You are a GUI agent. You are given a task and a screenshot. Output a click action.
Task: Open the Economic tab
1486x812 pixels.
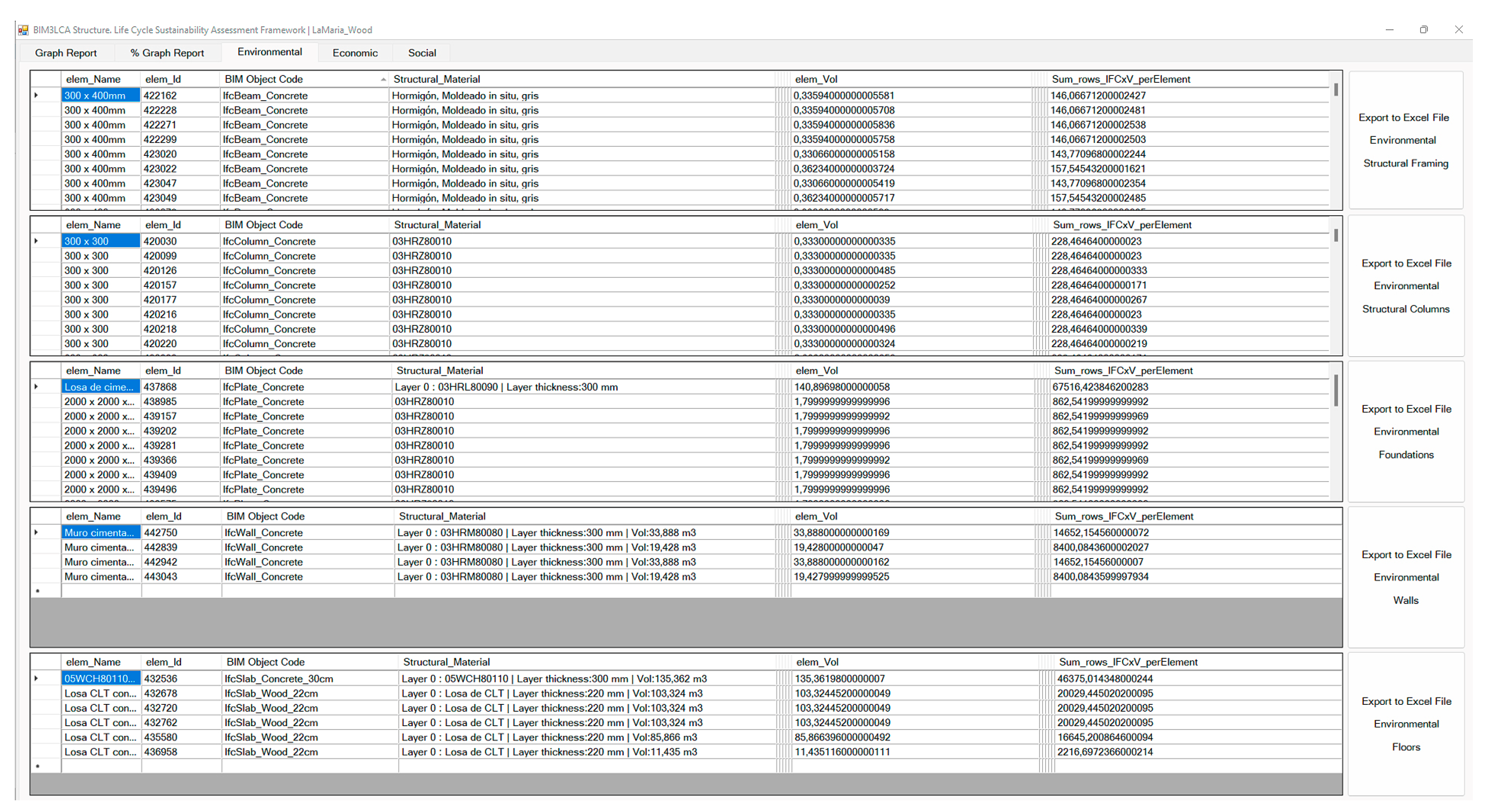tap(355, 53)
